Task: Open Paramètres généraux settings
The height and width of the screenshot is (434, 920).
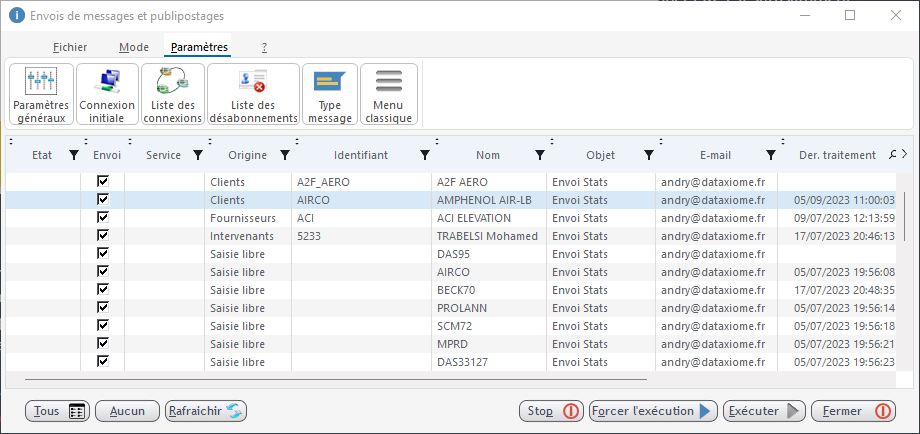Action: point(41,95)
